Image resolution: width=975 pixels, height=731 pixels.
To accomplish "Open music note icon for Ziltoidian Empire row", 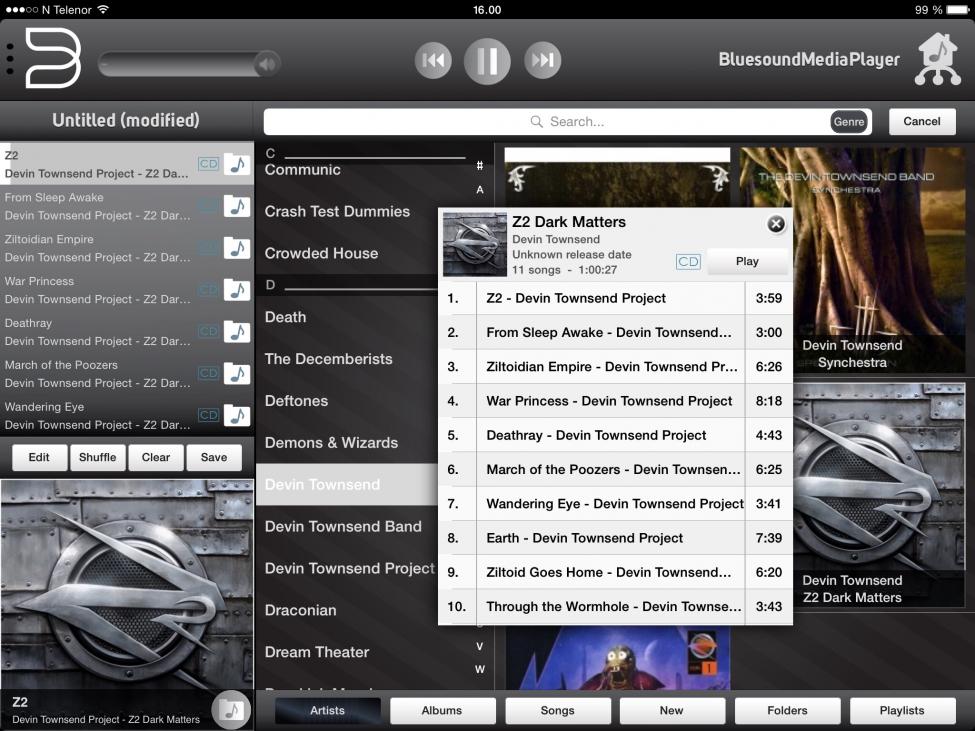I will coord(237,248).
